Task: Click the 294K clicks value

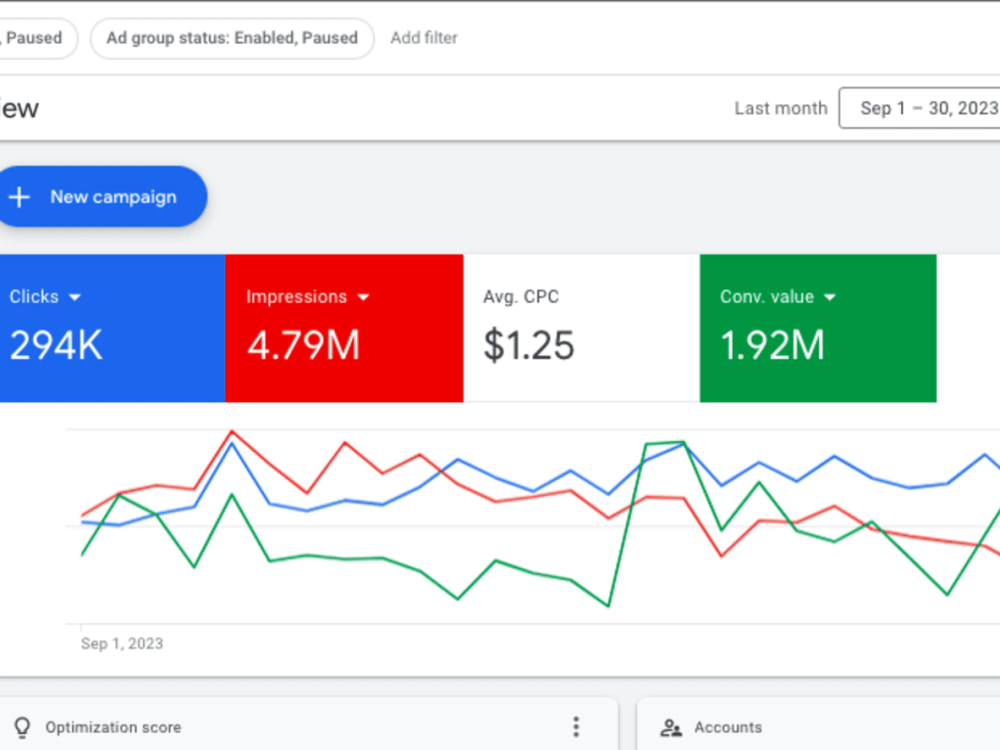Action: coord(56,346)
